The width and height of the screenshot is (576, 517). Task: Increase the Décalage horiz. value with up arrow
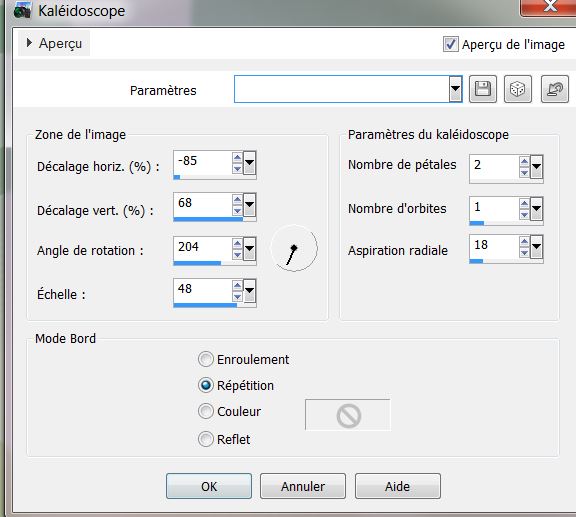[237, 158]
